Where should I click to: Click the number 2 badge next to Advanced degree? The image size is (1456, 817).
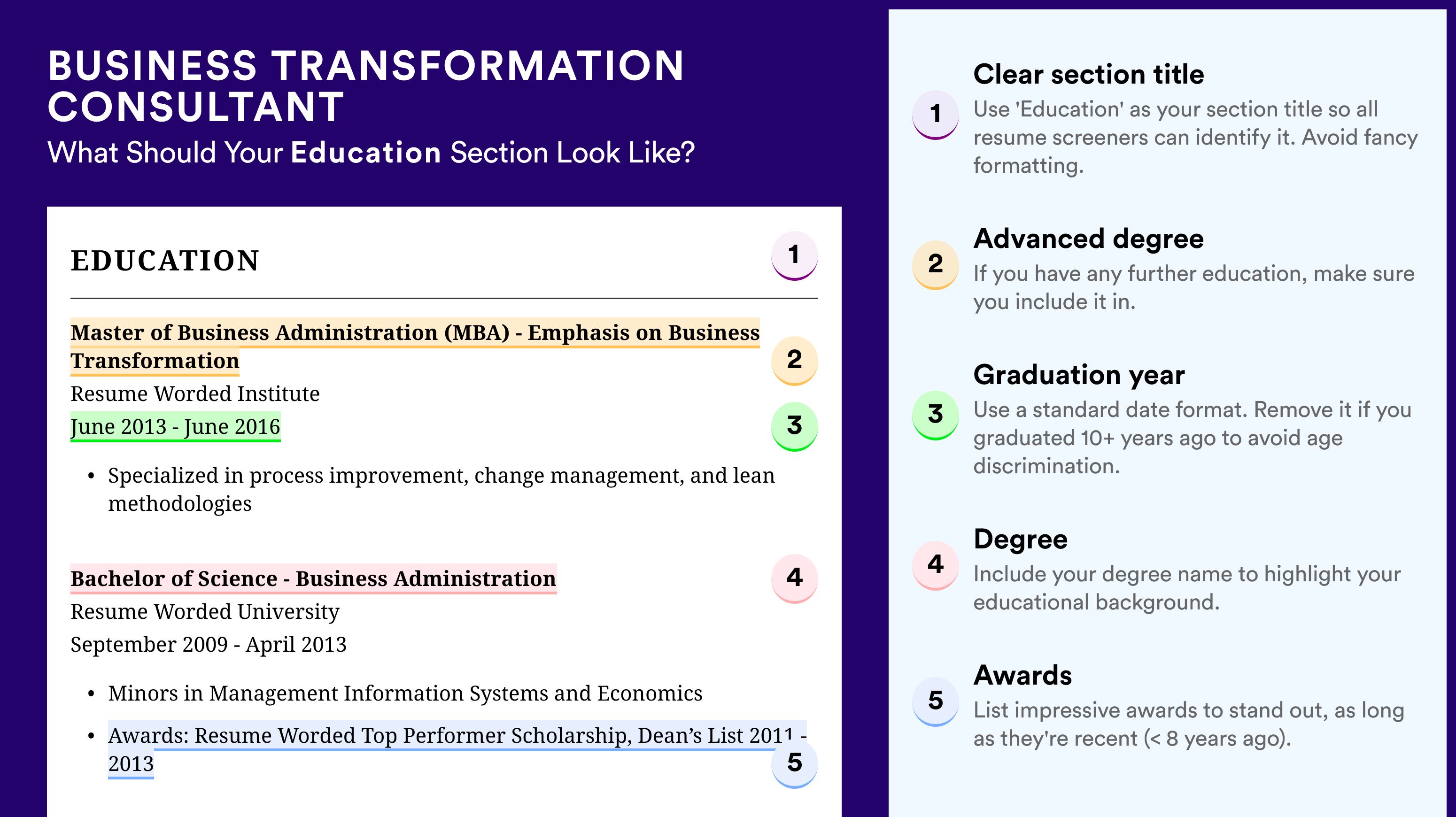point(936,264)
